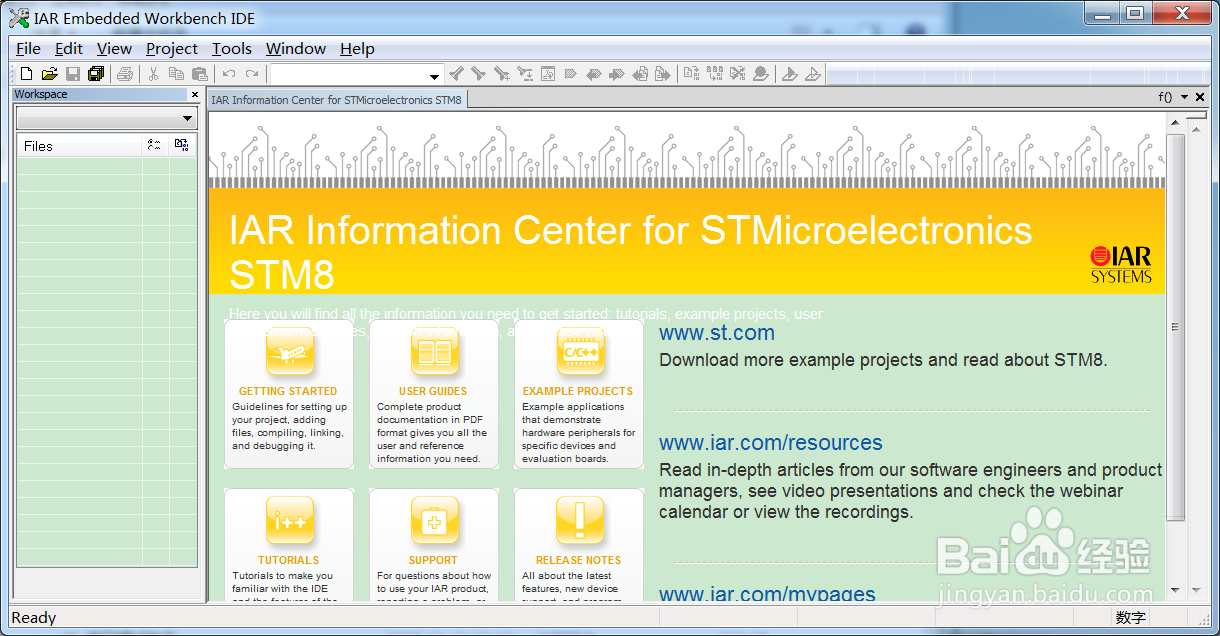This screenshot has height=636, width=1220.
Task: Click the Support first-aid icon
Action: (435, 521)
